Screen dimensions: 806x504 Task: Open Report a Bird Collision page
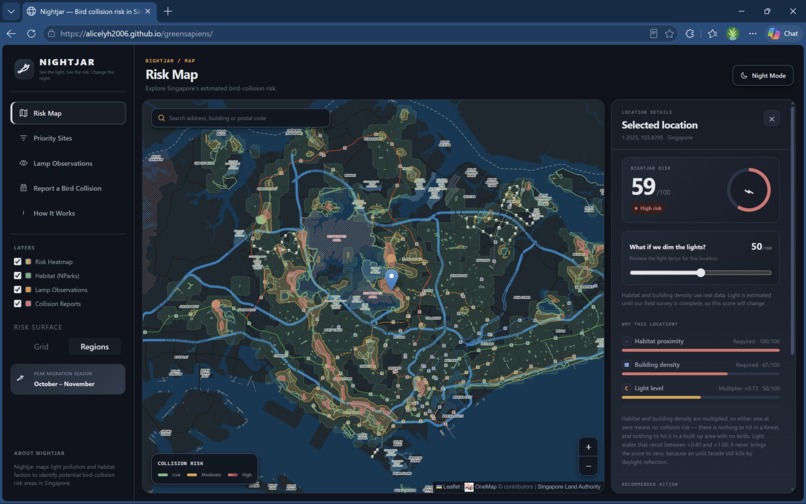click(68, 188)
